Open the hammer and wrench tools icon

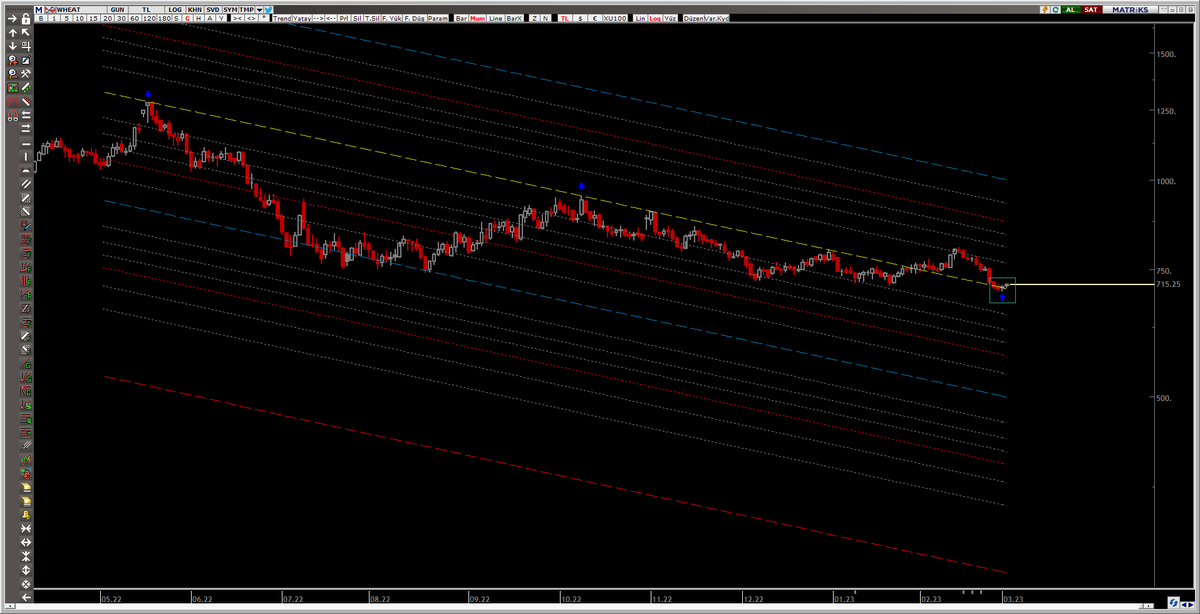point(26,73)
